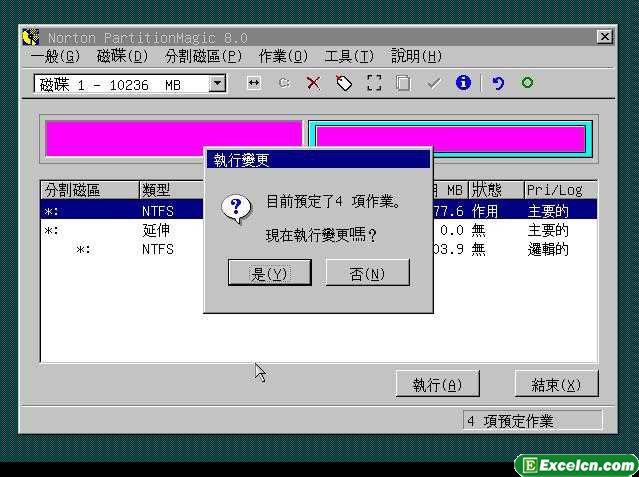Click the copy partition toolbar icon
The width and height of the screenshot is (639, 477).
tap(403, 83)
